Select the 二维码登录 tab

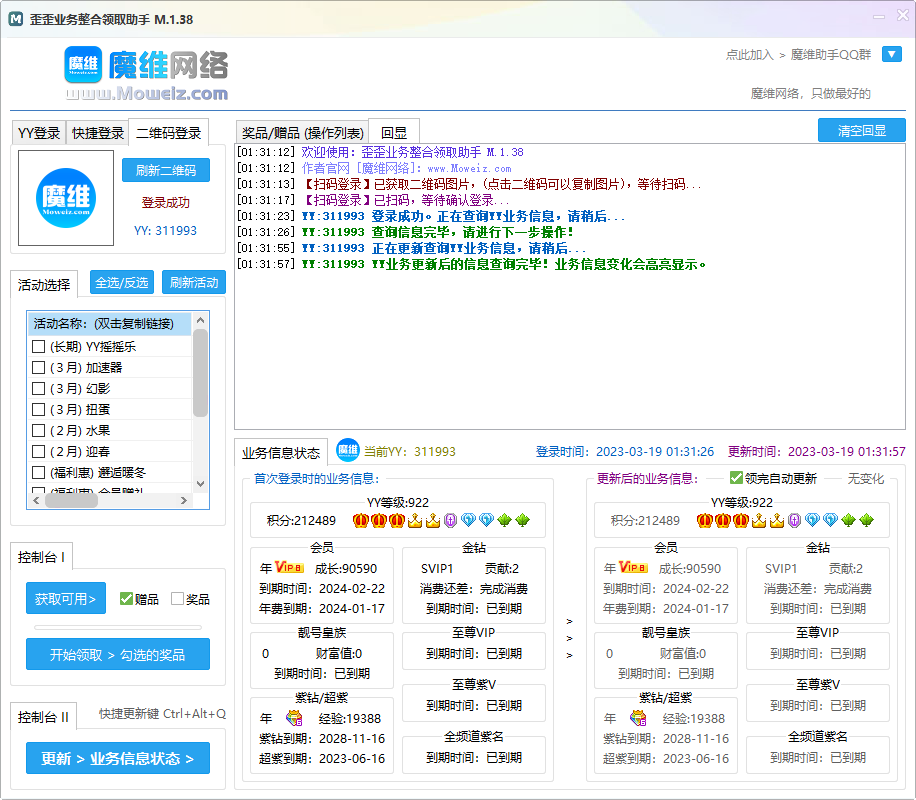pyautogui.click(x=168, y=133)
